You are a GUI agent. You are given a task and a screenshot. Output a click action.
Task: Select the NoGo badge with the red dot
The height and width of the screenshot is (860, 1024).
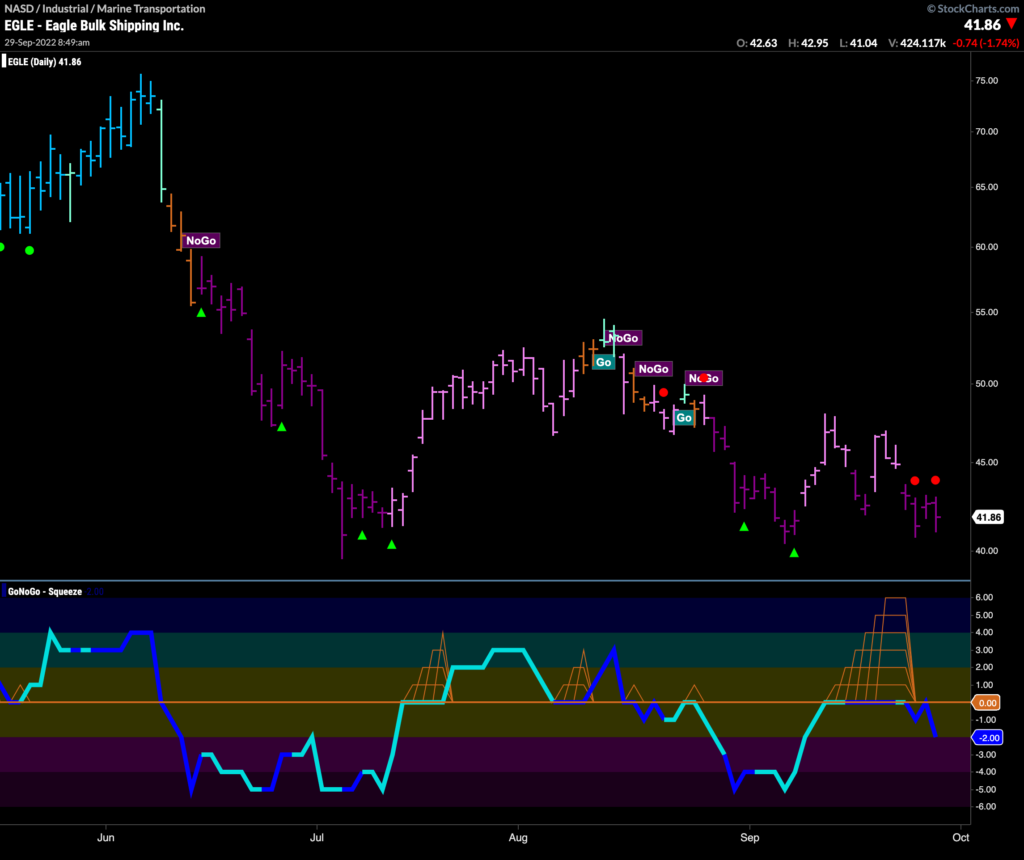pyautogui.click(x=704, y=378)
